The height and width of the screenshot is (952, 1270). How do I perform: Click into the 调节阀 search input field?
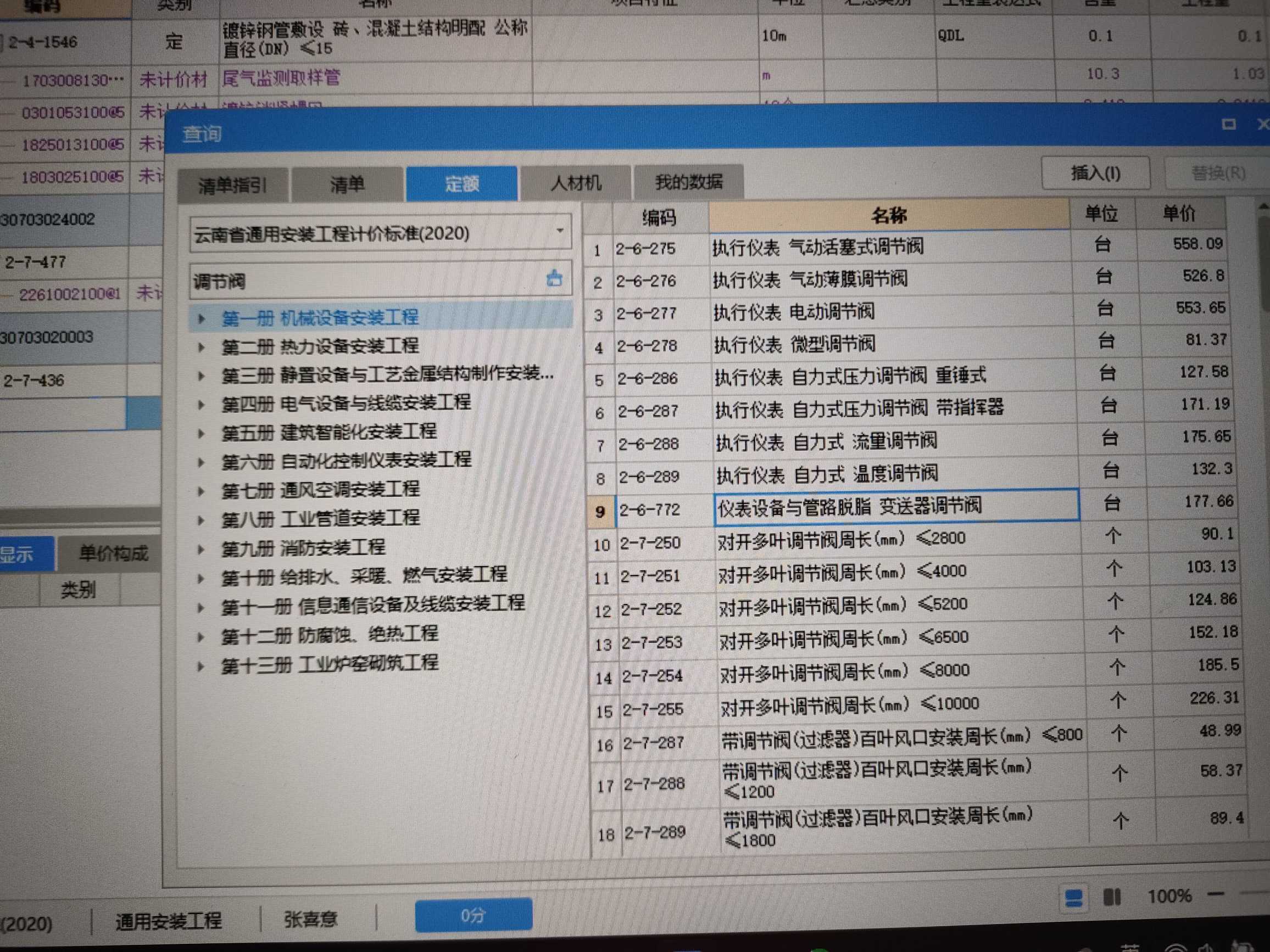pos(367,281)
